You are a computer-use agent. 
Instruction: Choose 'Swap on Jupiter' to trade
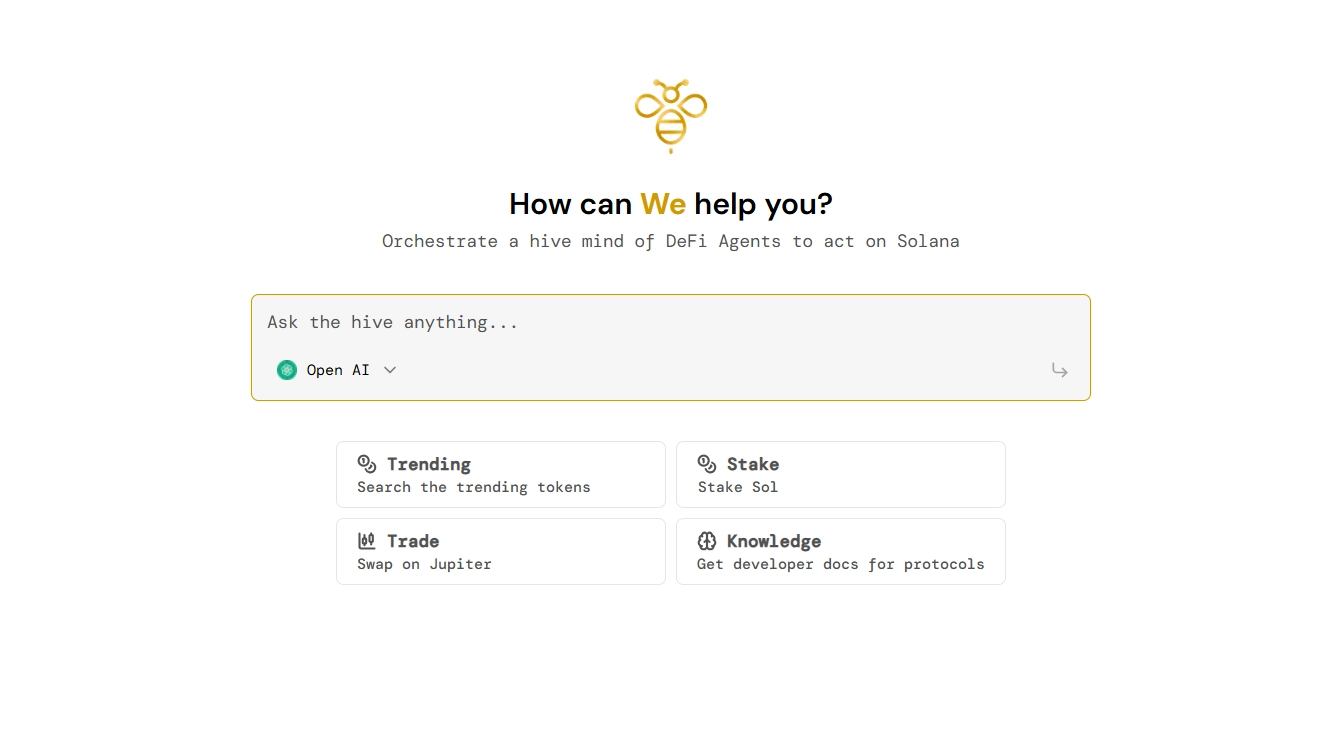coord(424,564)
